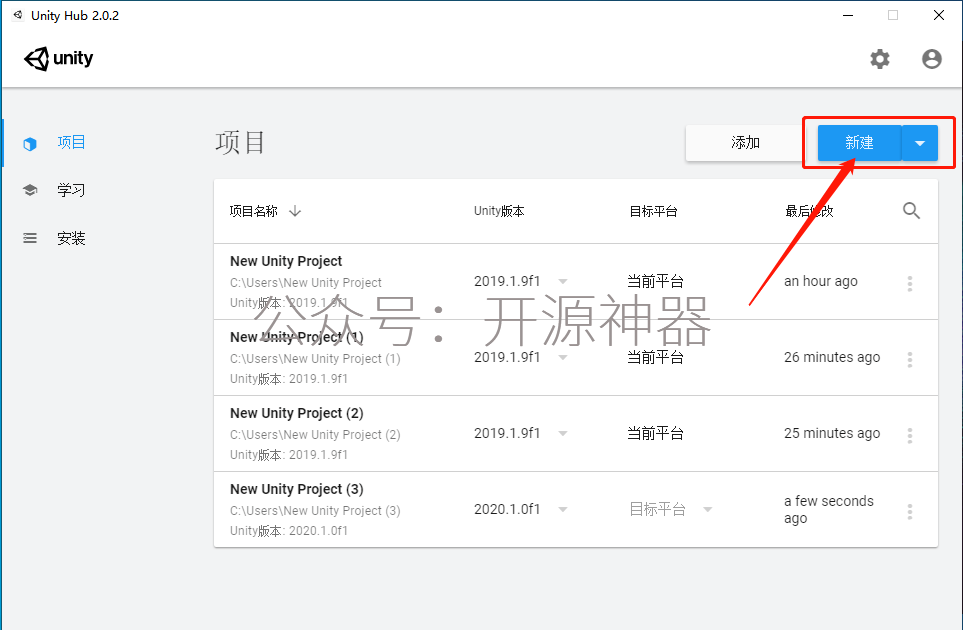Open more options for New Unity Project (3)
Image resolution: width=963 pixels, height=630 pixels.
(x=910, y=511)
